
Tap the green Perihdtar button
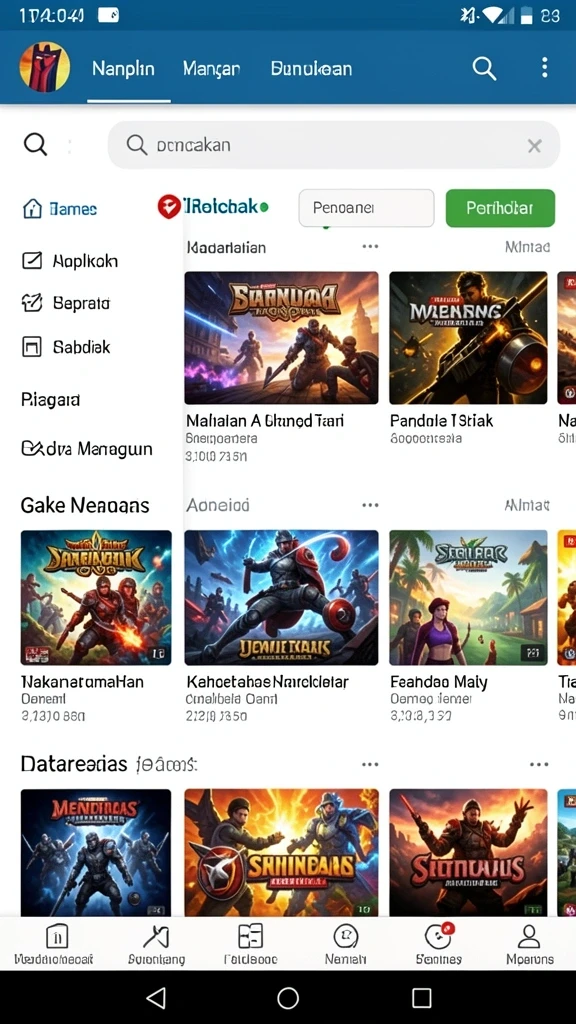(500, 208)
